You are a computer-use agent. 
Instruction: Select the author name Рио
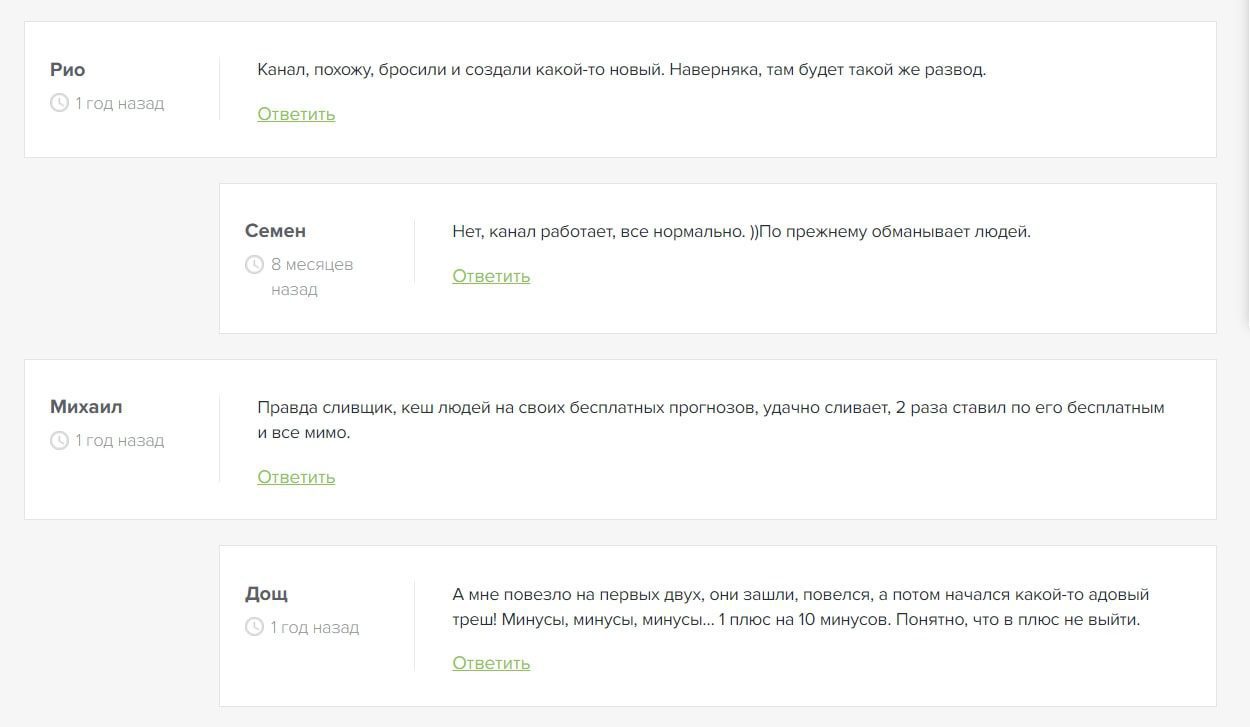(68, 70)
